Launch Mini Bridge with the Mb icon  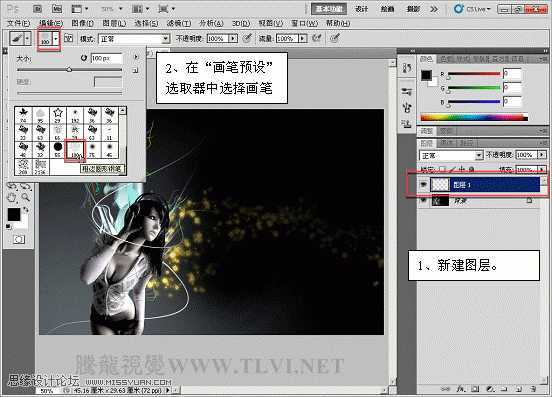point(57,9)
